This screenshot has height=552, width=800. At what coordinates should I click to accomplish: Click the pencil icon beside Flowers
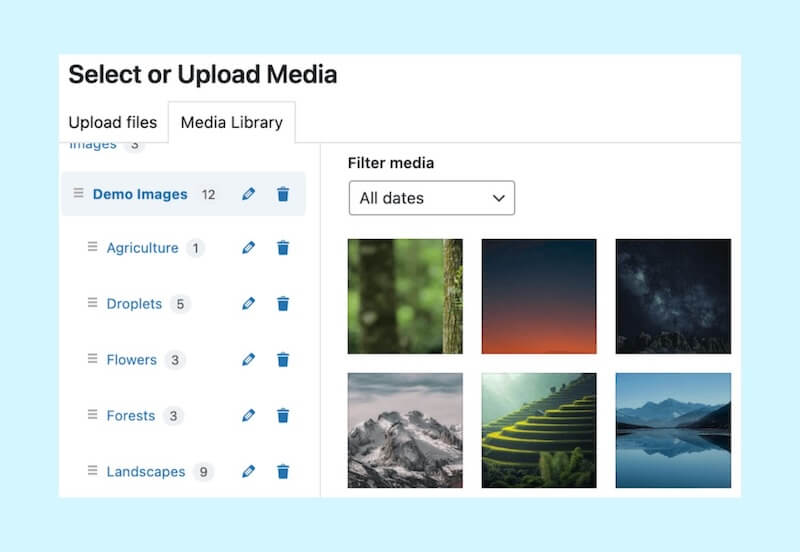tap(249, 360)
